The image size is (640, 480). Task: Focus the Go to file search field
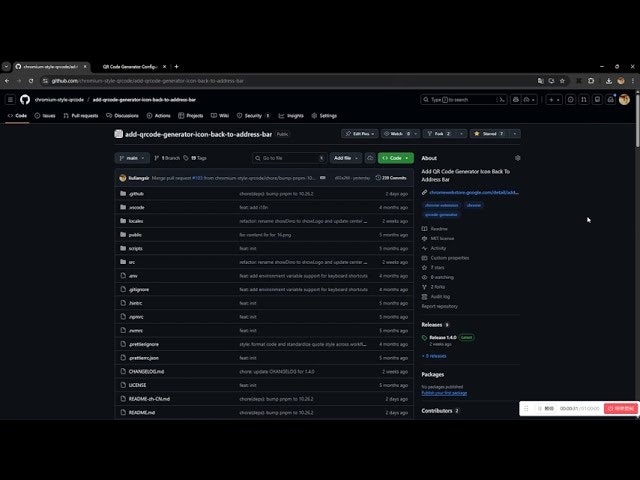pos(290,158)
